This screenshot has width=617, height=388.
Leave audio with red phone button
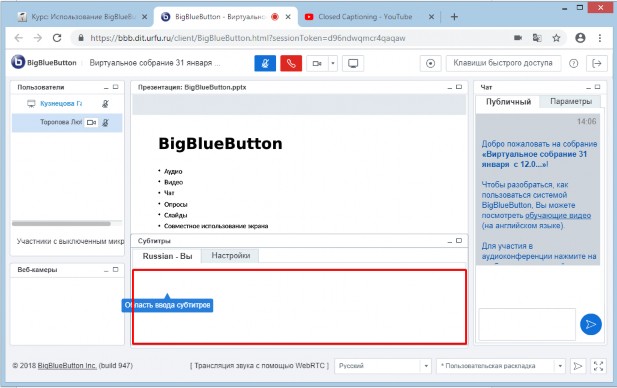pos(291,63)
